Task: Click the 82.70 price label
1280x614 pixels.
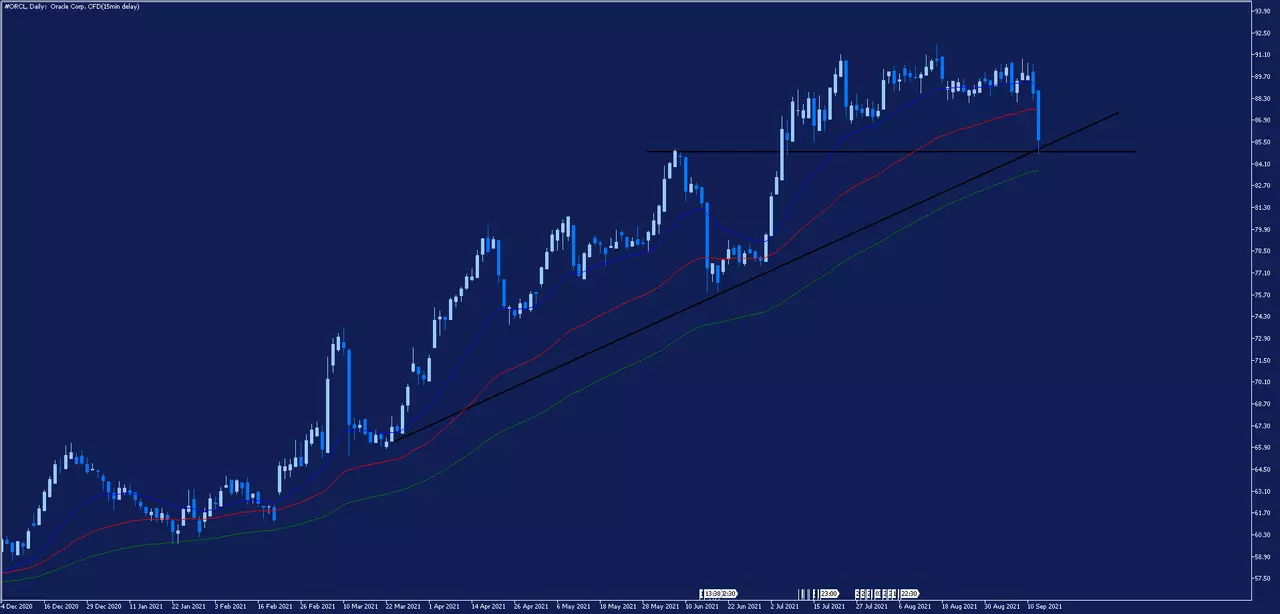Action: point(1263,186)
